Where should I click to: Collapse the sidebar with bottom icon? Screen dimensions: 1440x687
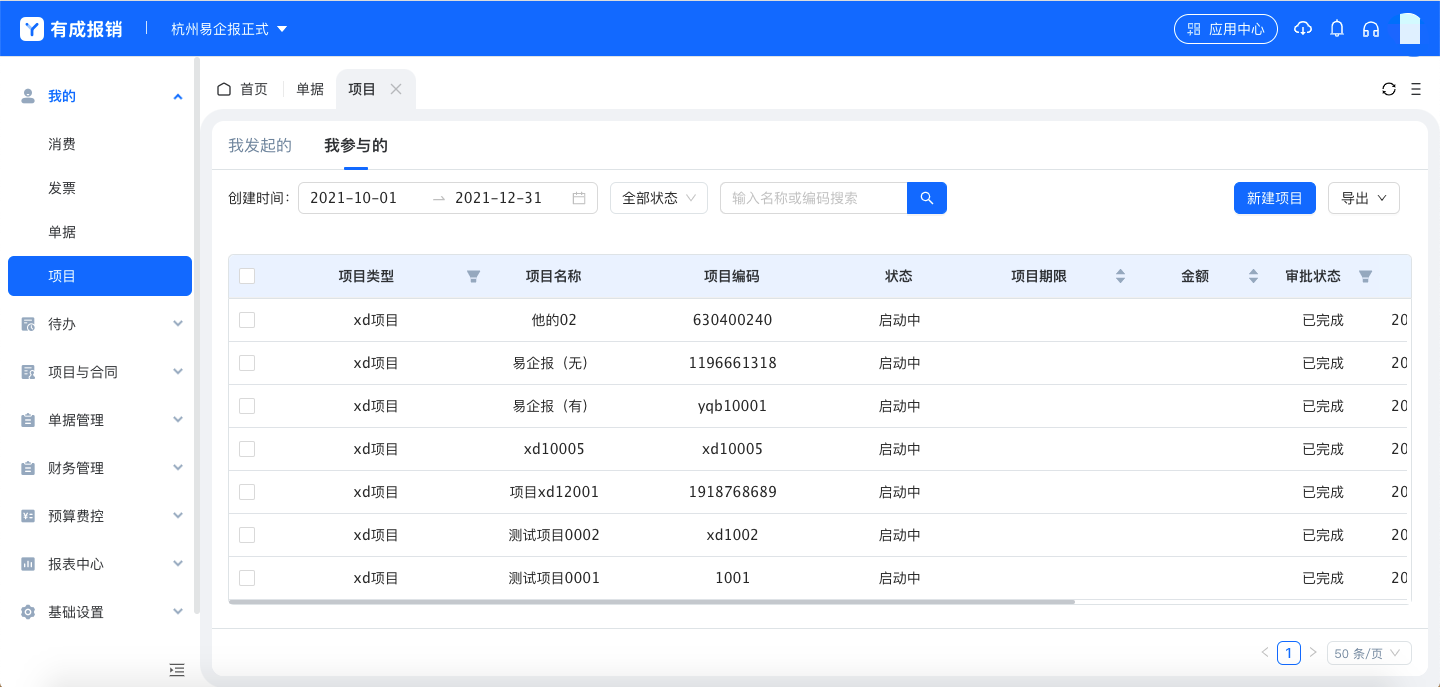click(177, 669)
